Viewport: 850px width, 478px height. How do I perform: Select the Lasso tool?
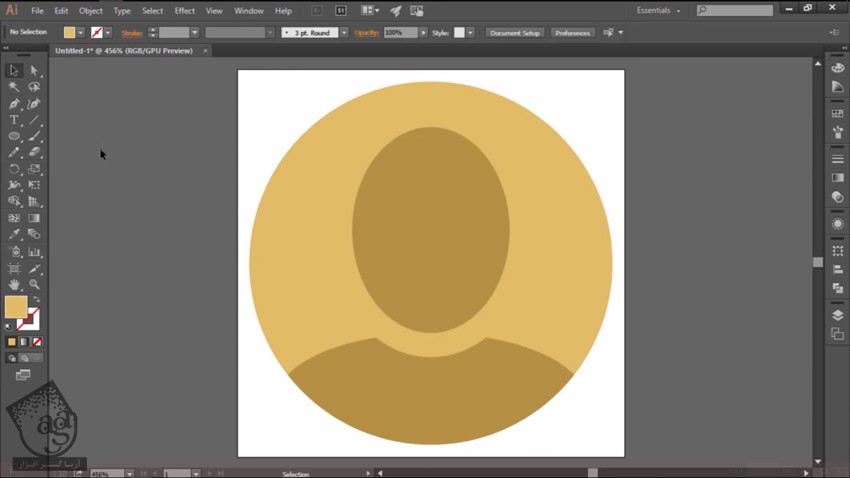coord(34,87)
